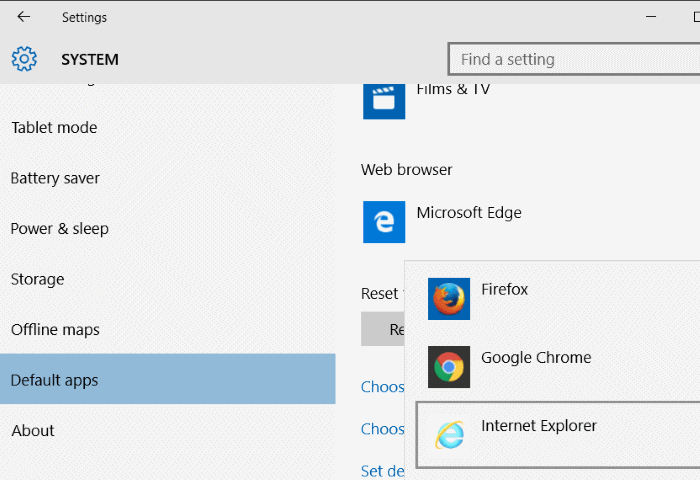Click the Microsoft Edge browser icon
The image size is (700, 480).
tap(384, 222)
